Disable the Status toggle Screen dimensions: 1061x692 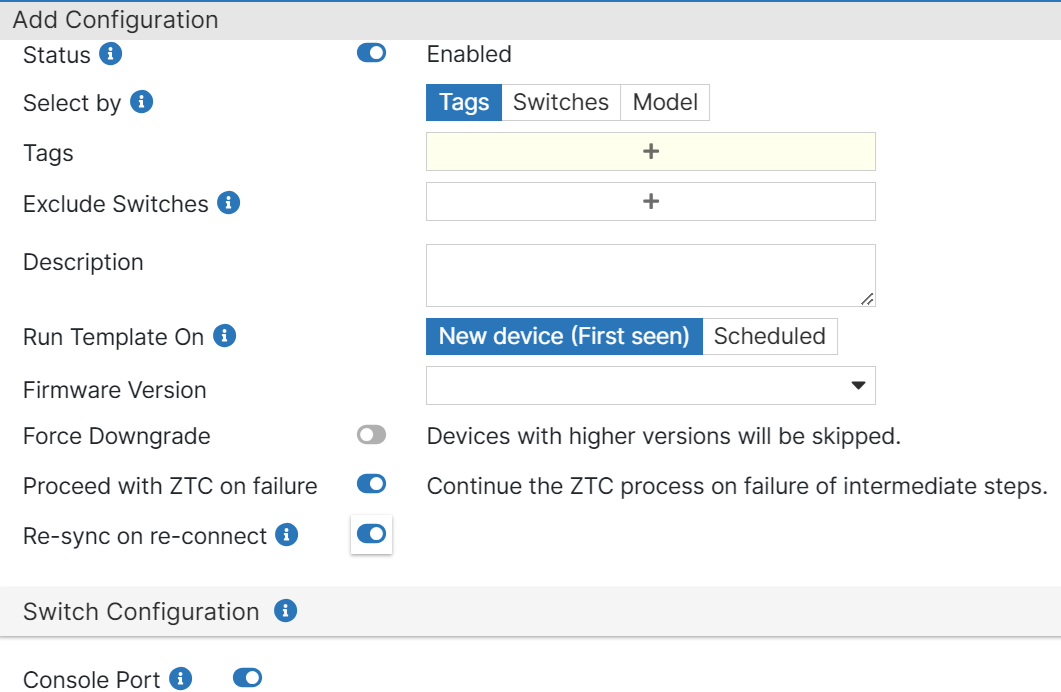click(371, 53)
